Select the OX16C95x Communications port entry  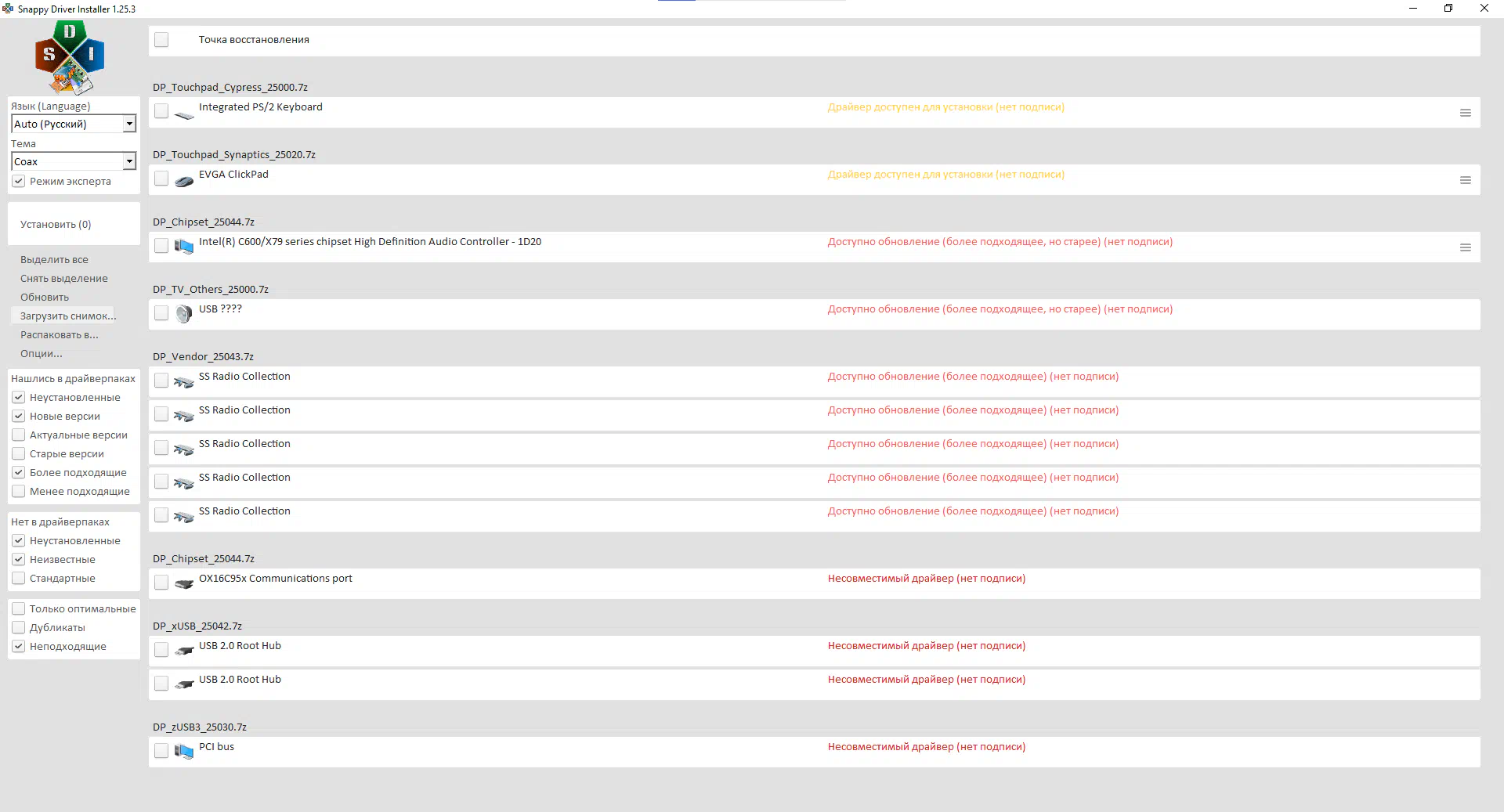point(815,584)
